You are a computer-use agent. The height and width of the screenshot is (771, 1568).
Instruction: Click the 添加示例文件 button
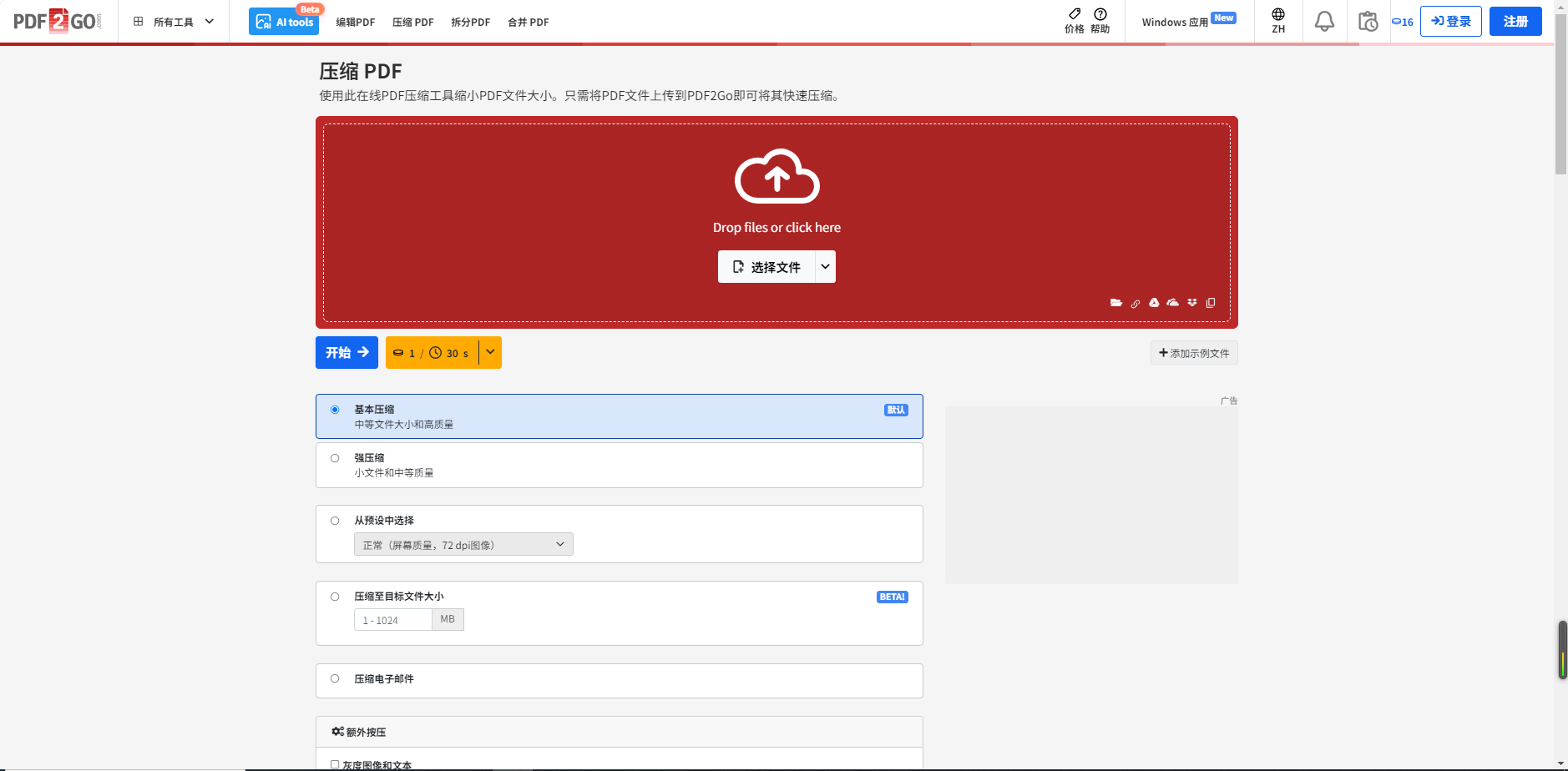tap(1194, 353)
